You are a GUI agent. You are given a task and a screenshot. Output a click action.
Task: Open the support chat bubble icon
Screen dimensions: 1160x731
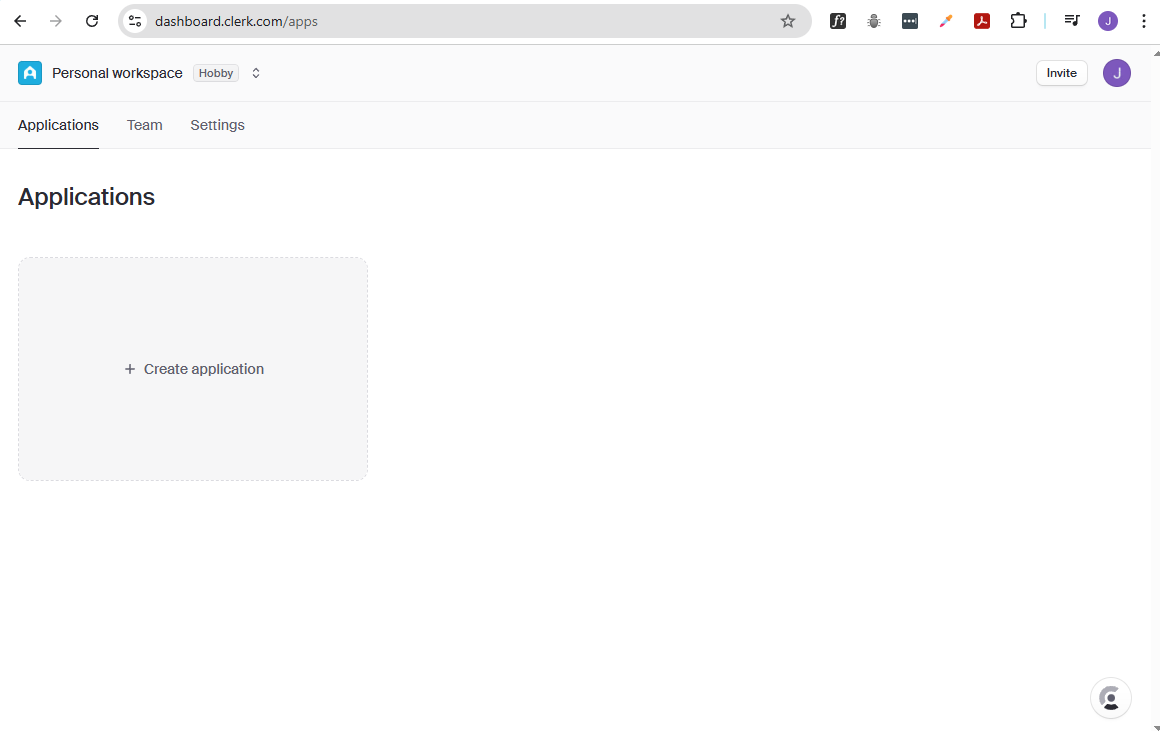pos(1110,698)
